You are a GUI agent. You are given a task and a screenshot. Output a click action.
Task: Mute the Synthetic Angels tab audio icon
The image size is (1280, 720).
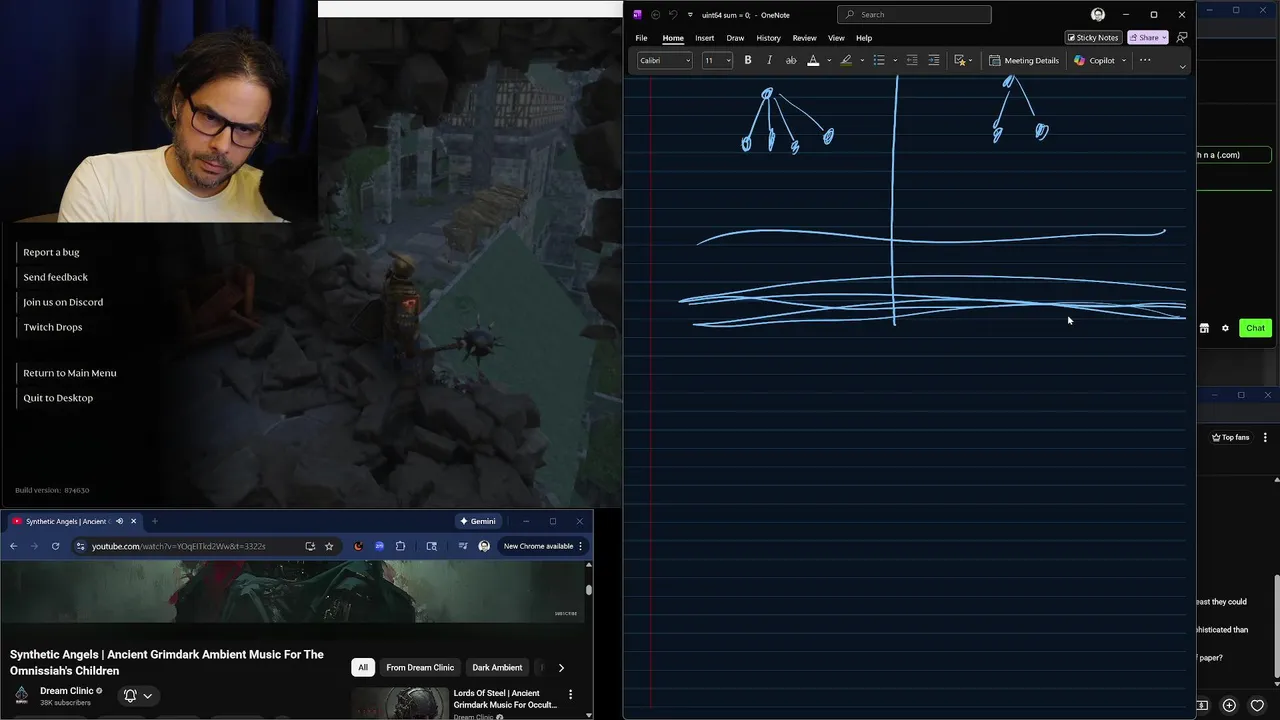[x=119, y=521]
